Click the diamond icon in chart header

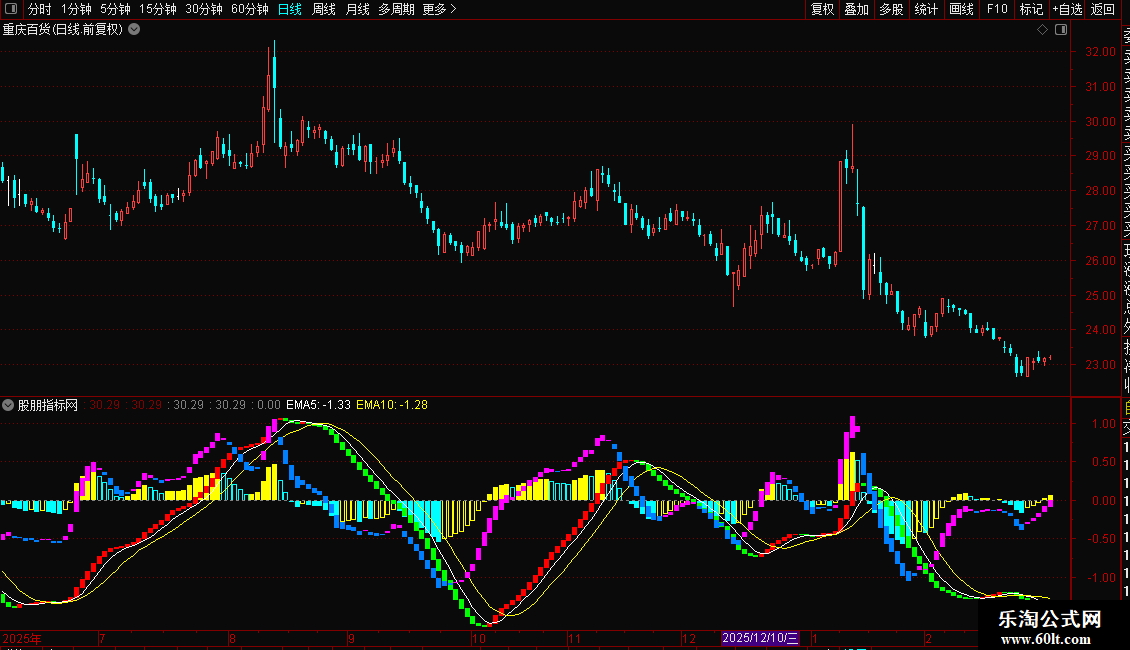pyautogui.click(x=1042, y=30)
